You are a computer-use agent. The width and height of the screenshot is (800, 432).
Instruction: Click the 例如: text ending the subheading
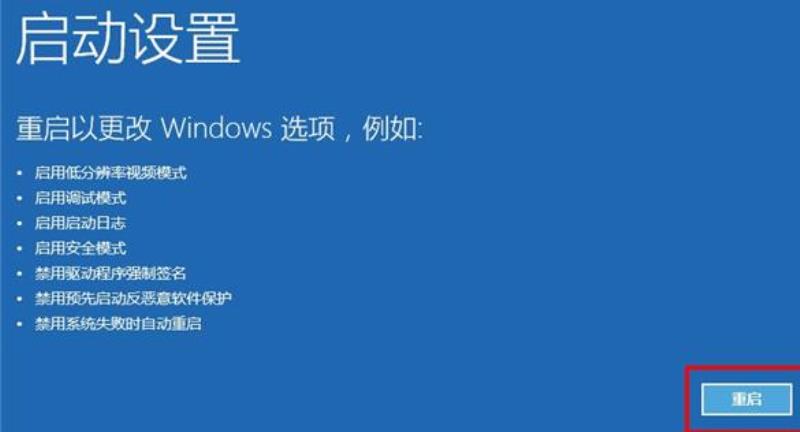pyautogui.click(x=392, y=128)
